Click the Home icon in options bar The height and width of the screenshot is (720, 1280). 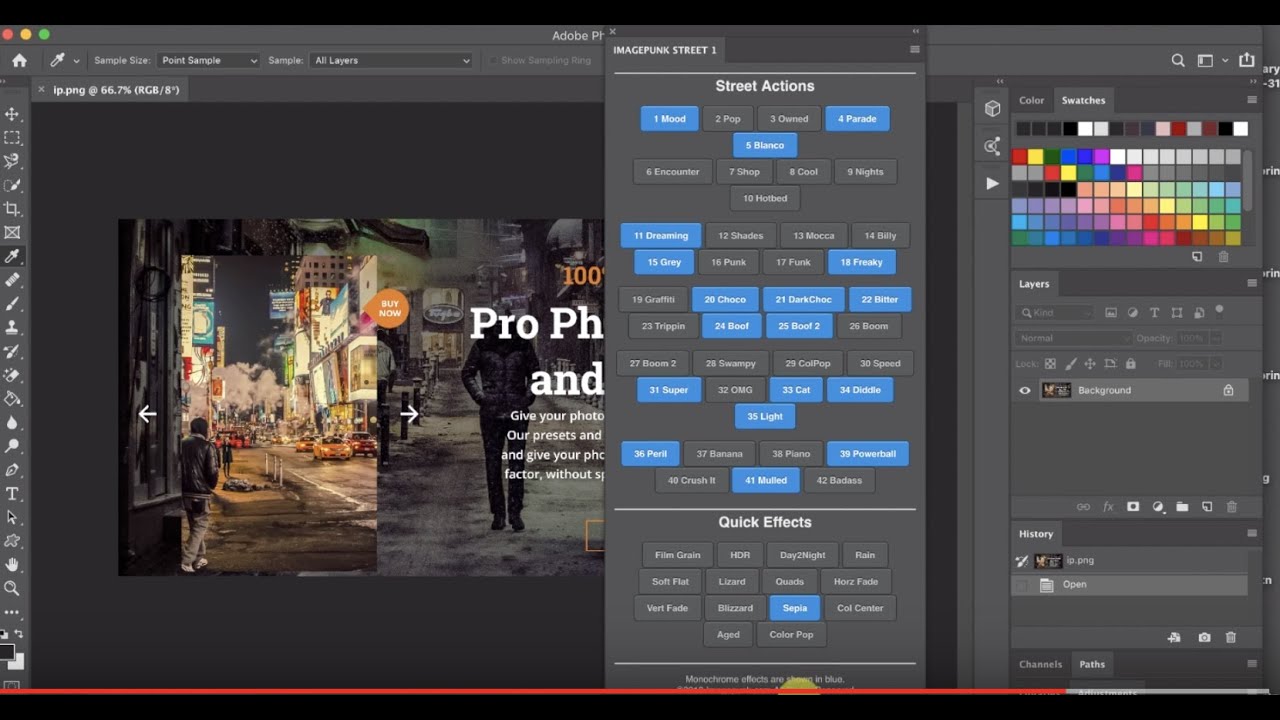(x=19, y=60)
